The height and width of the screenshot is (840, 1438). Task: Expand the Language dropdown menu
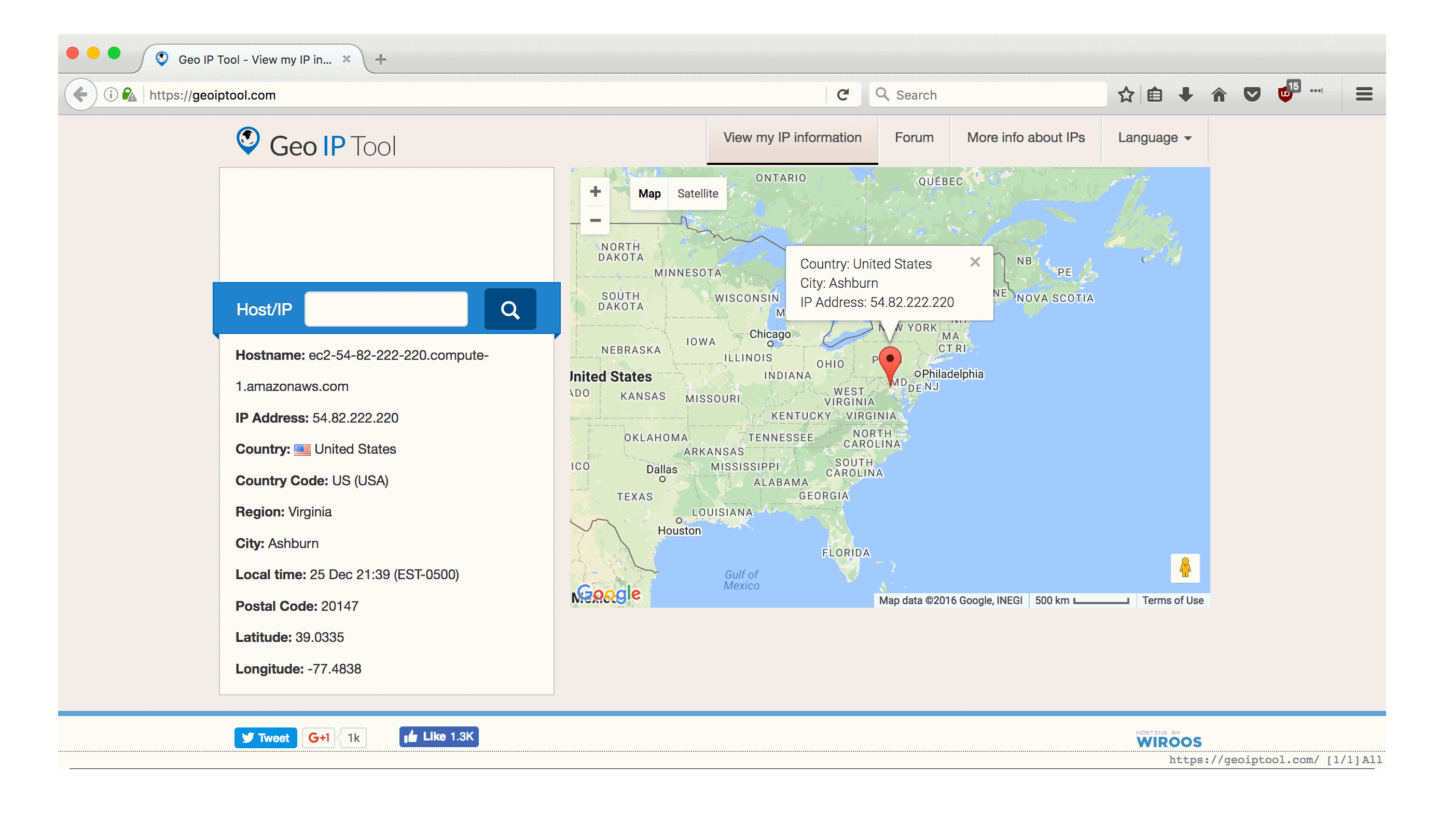(1154, 138)
